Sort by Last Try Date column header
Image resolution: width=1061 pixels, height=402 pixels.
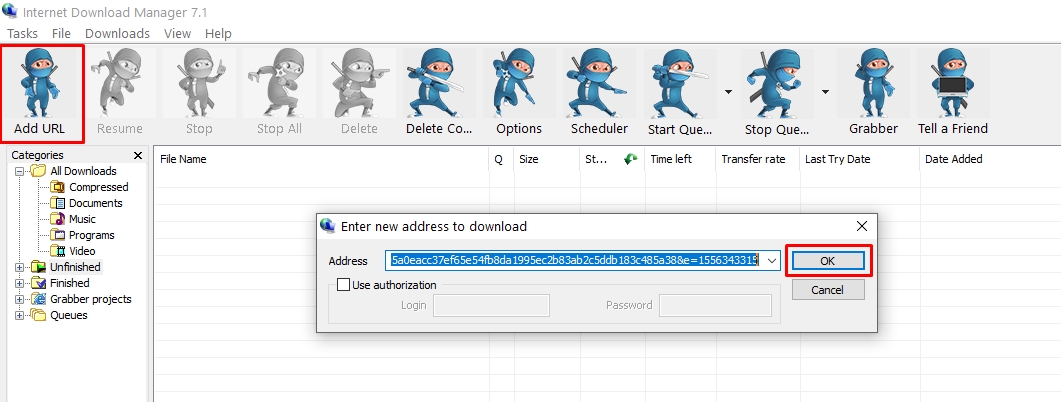pos(859,159)
